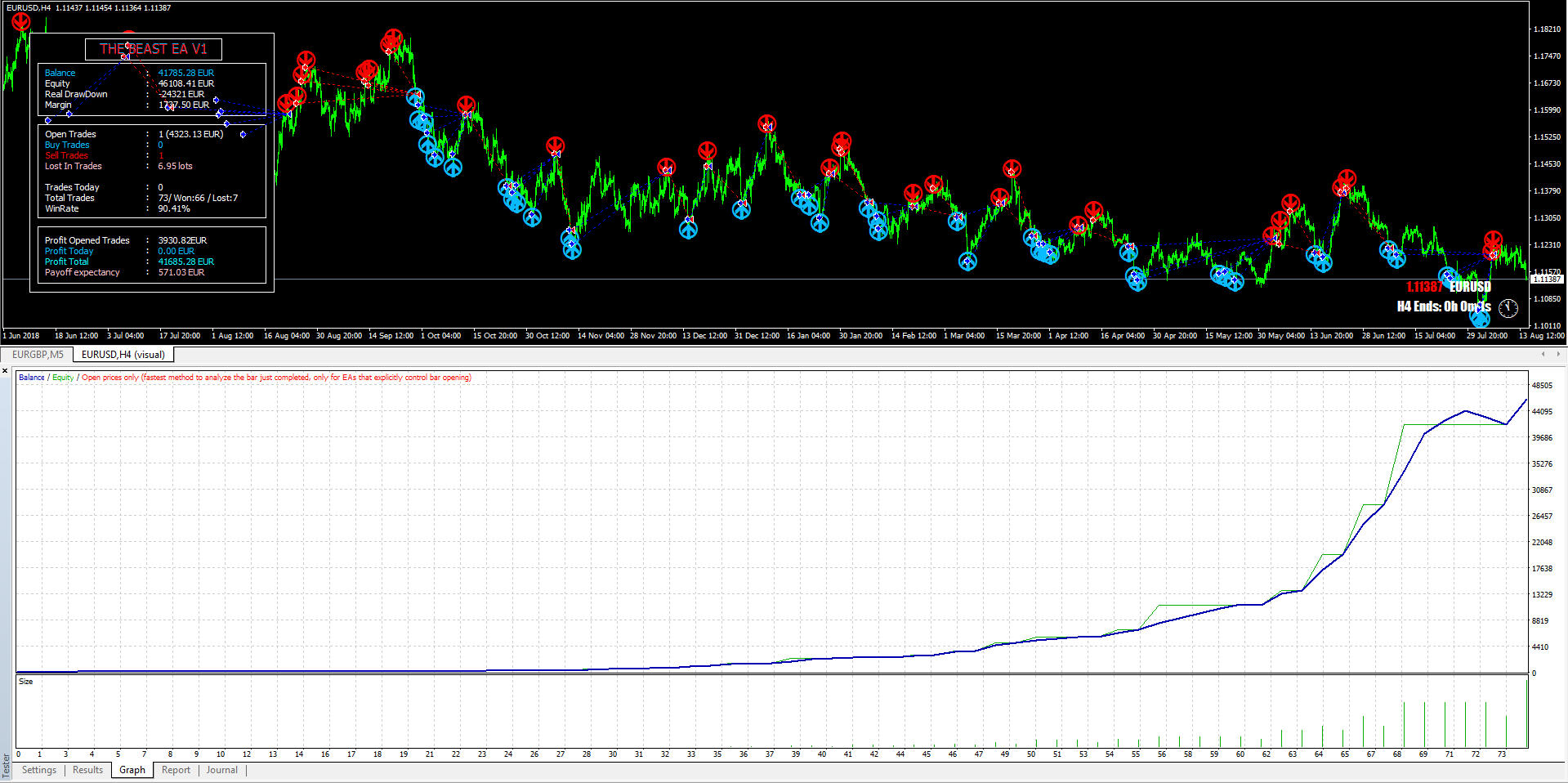Viewport: 1568px width, 783px height.
Task: Open the tester Journal tab
Action: pos(222,770)
